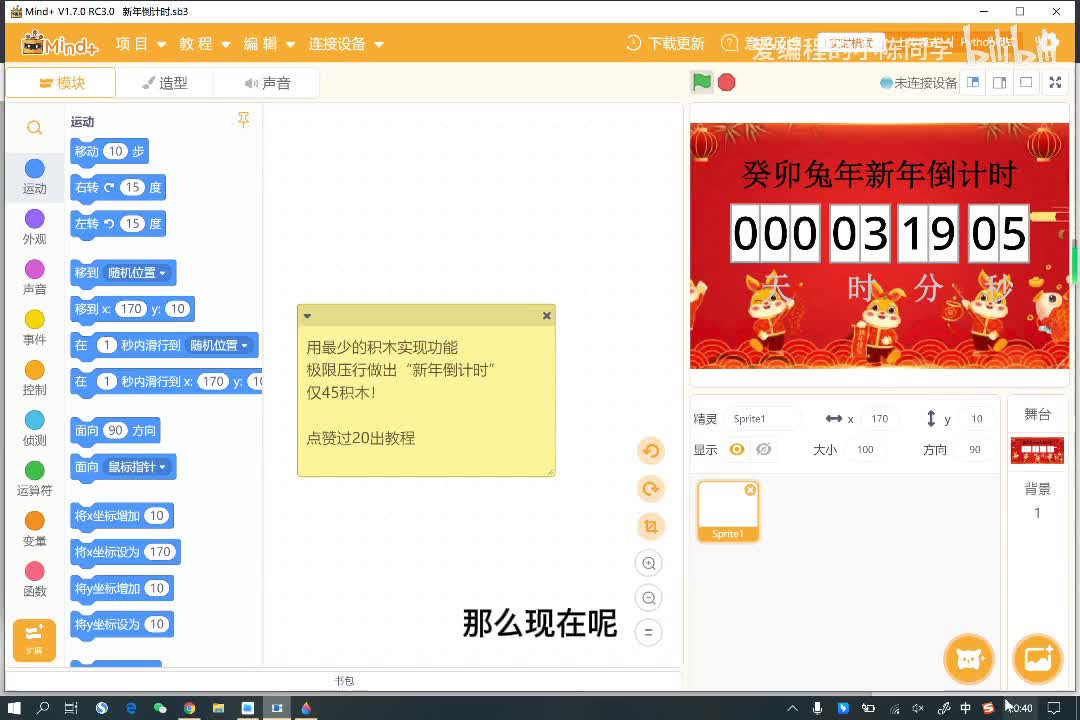Click the 左转 15 度 block
The height and width of the screenshot is (720, 1080).
point(118,224)
